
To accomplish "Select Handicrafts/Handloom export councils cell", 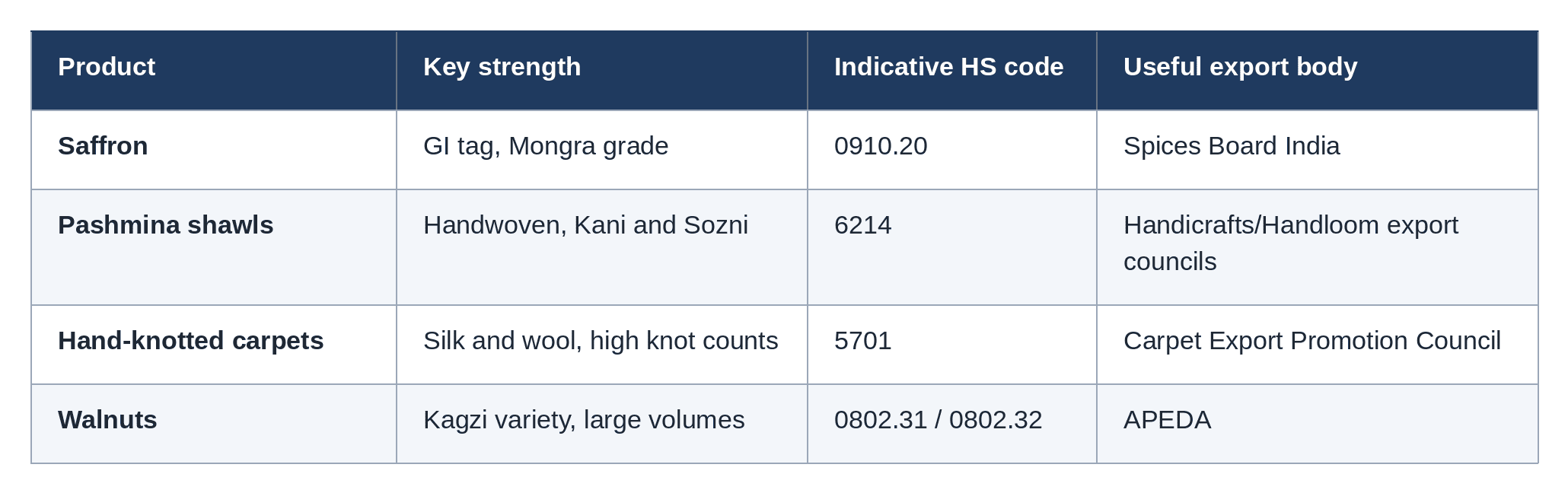I will [x=1318, y=247].
